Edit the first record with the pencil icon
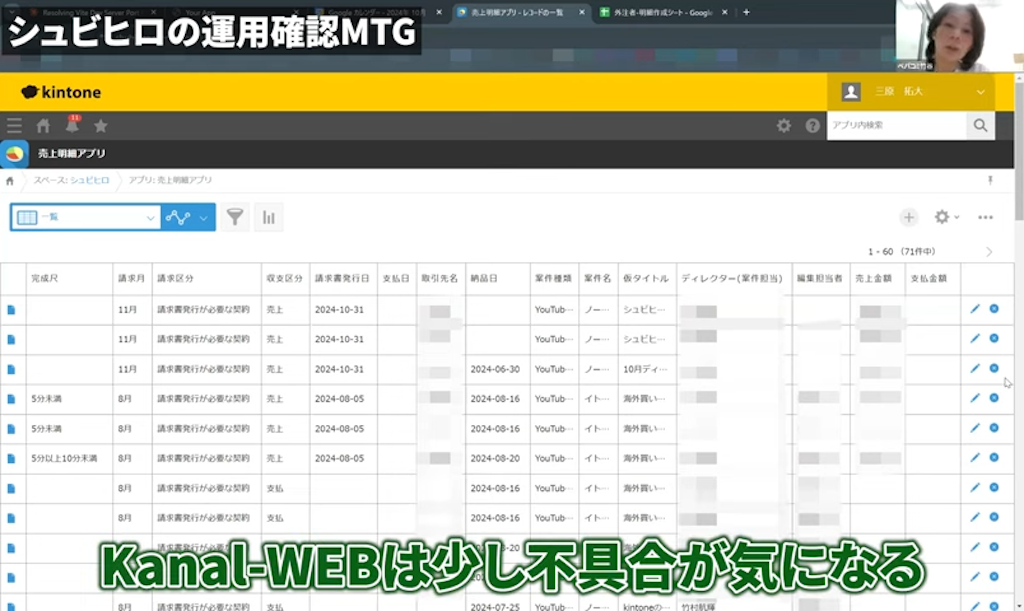This screenshot has width=1024, height=611. [x=973, y=309]
